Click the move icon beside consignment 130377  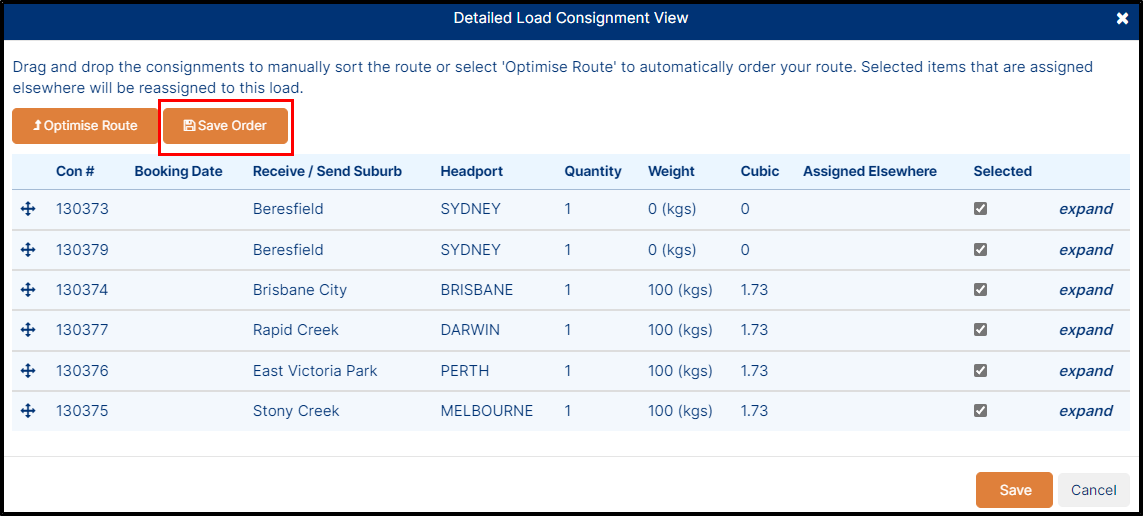click(28, 330)
